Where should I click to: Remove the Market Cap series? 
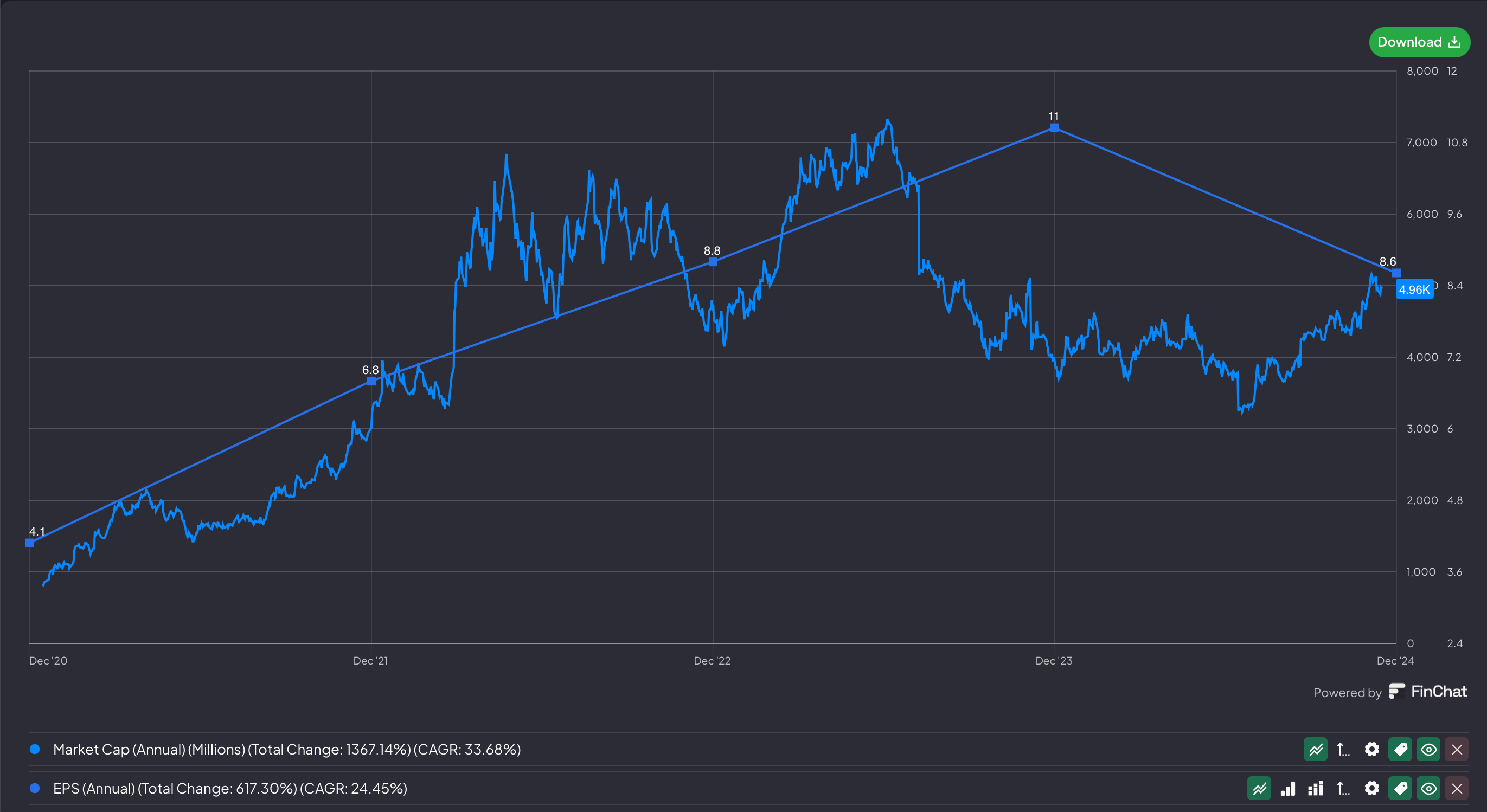pyautogui.click(x=1457, y=750)
